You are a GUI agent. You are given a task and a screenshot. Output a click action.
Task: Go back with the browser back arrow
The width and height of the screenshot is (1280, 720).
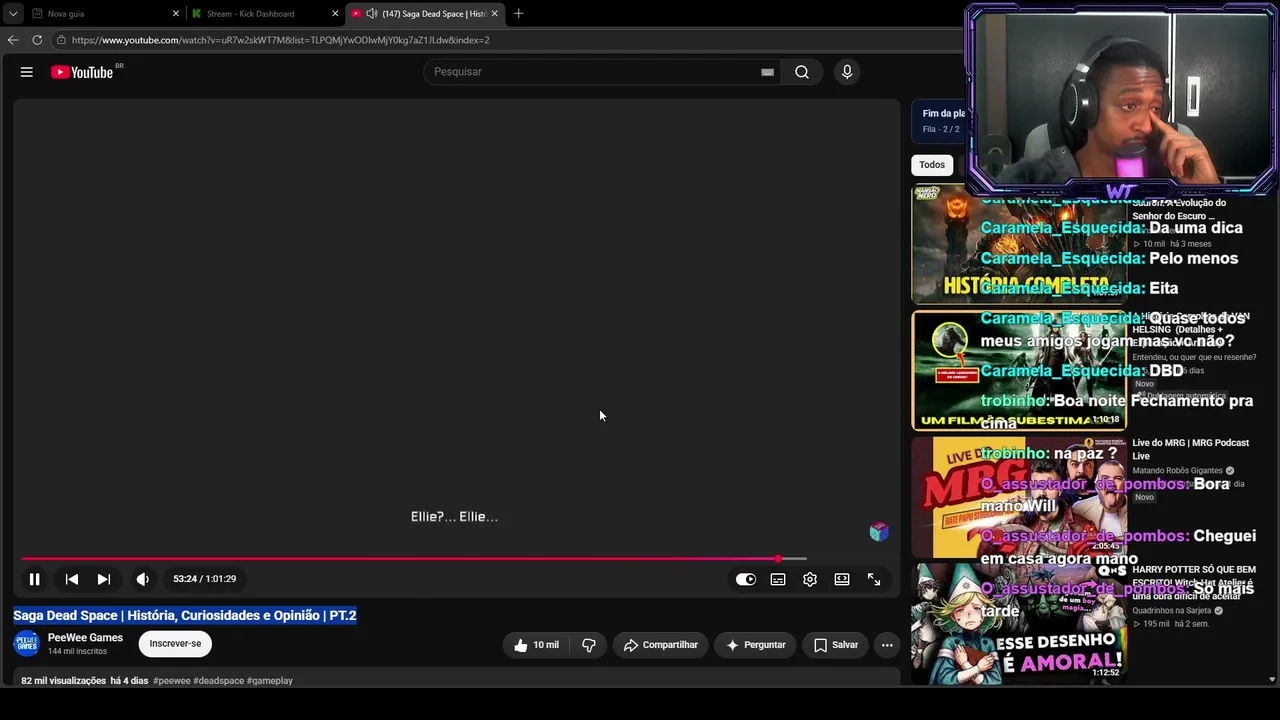[13, 40]
